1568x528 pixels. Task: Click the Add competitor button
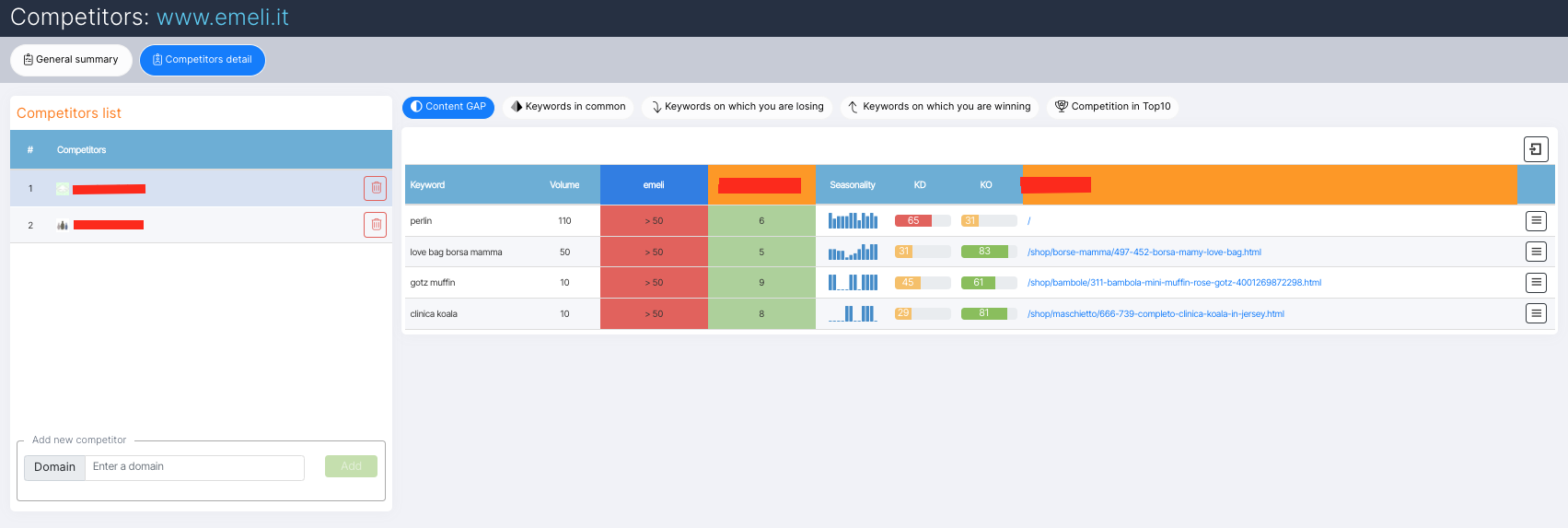click(351, 466)
